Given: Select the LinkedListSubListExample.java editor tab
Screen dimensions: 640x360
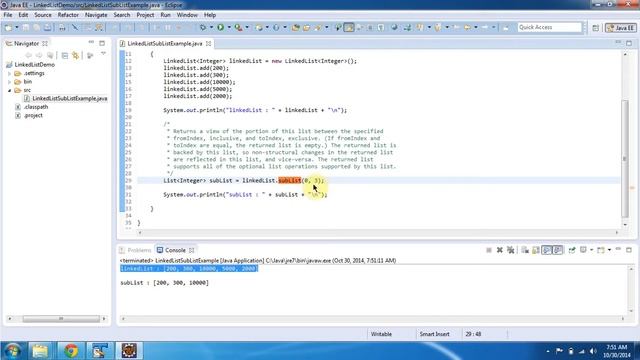Looking at the screenshot, I should point(164,43).
